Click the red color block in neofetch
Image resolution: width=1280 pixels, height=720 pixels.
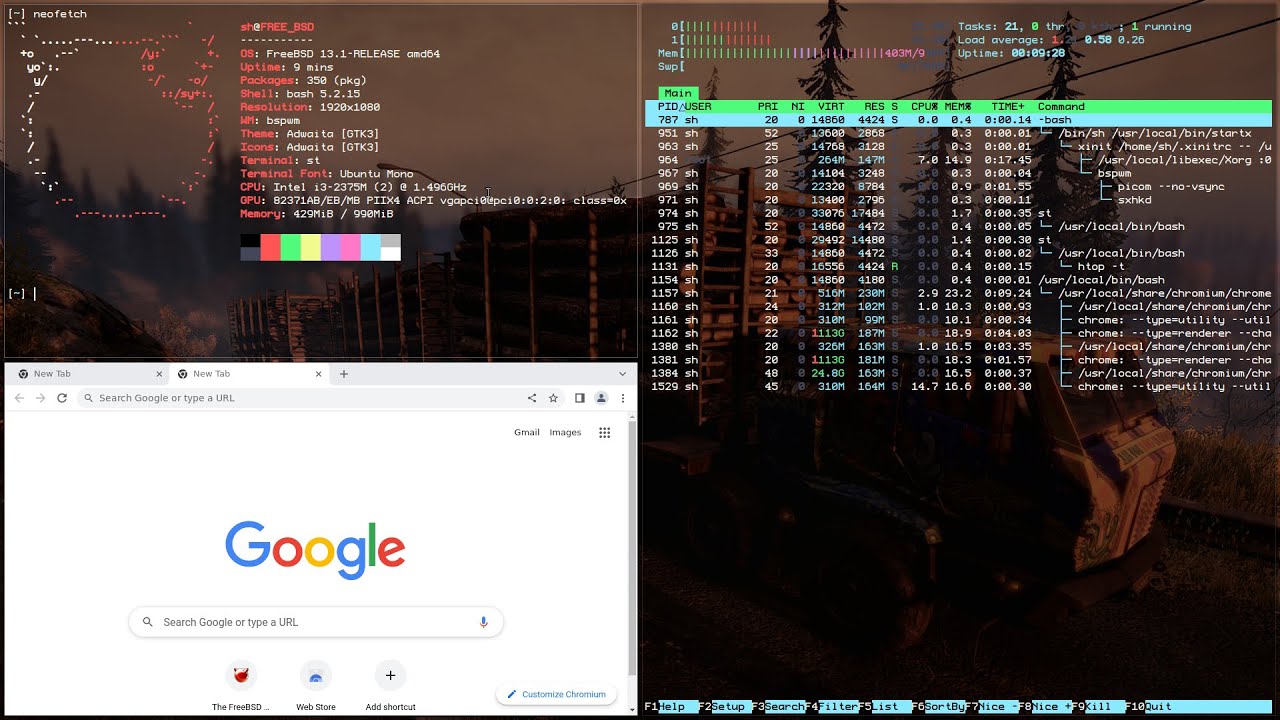(270, 248)
